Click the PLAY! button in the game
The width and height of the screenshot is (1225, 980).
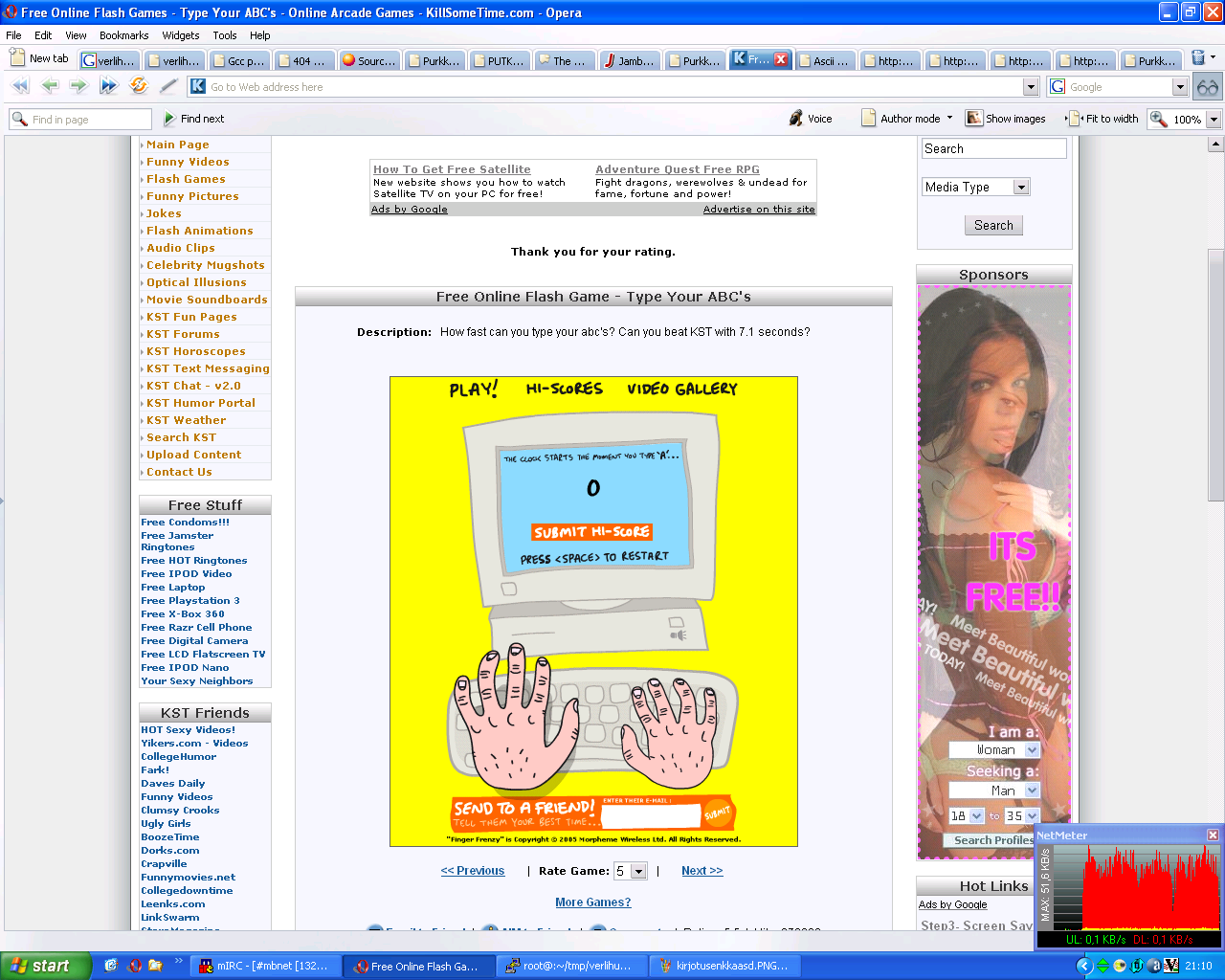pyautogui.click(x=474, y=390)
